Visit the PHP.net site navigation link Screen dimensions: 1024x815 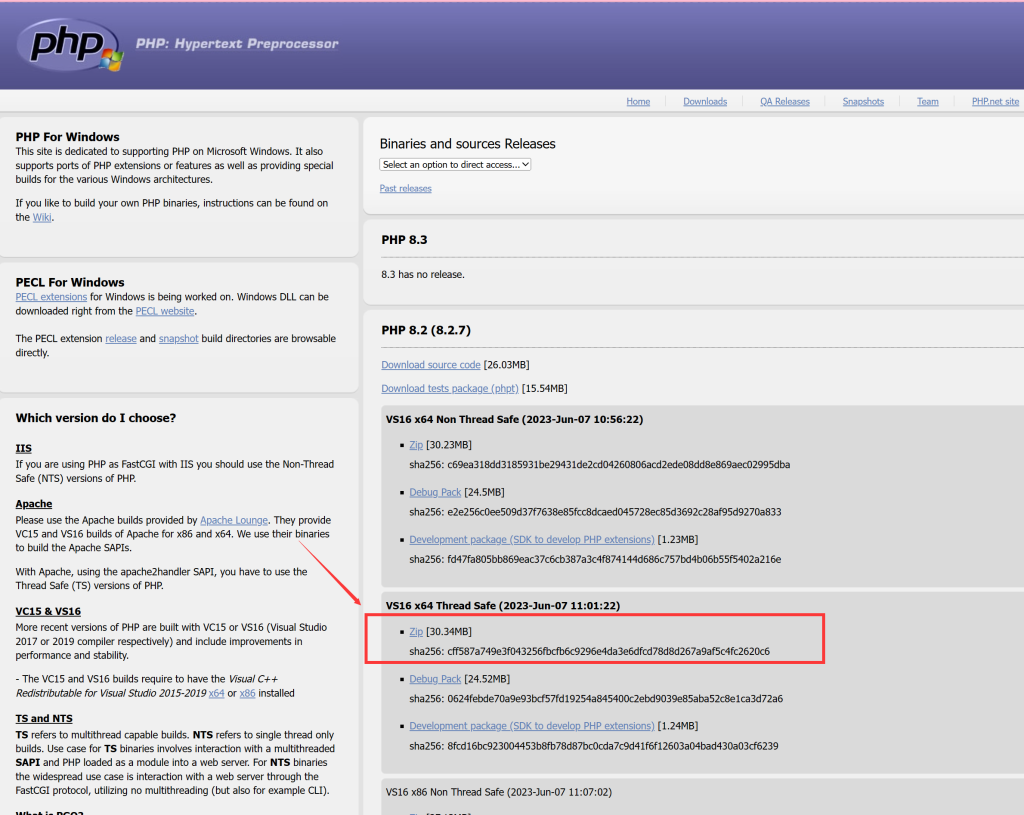(995, 101)
